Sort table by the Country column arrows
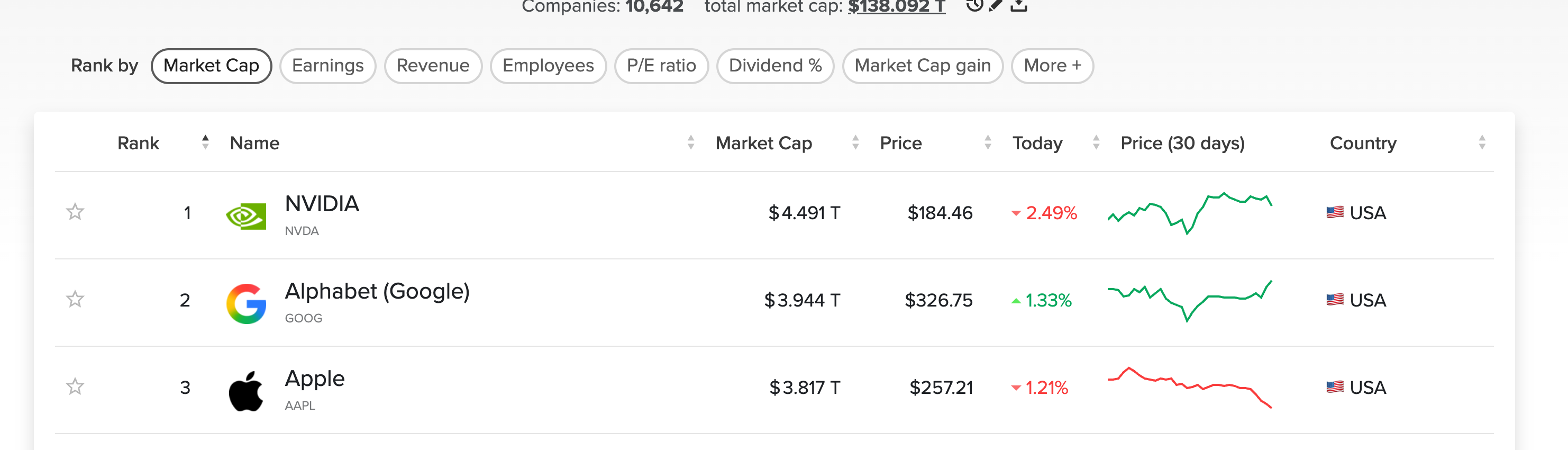1568x450 pixels. 1482,142
